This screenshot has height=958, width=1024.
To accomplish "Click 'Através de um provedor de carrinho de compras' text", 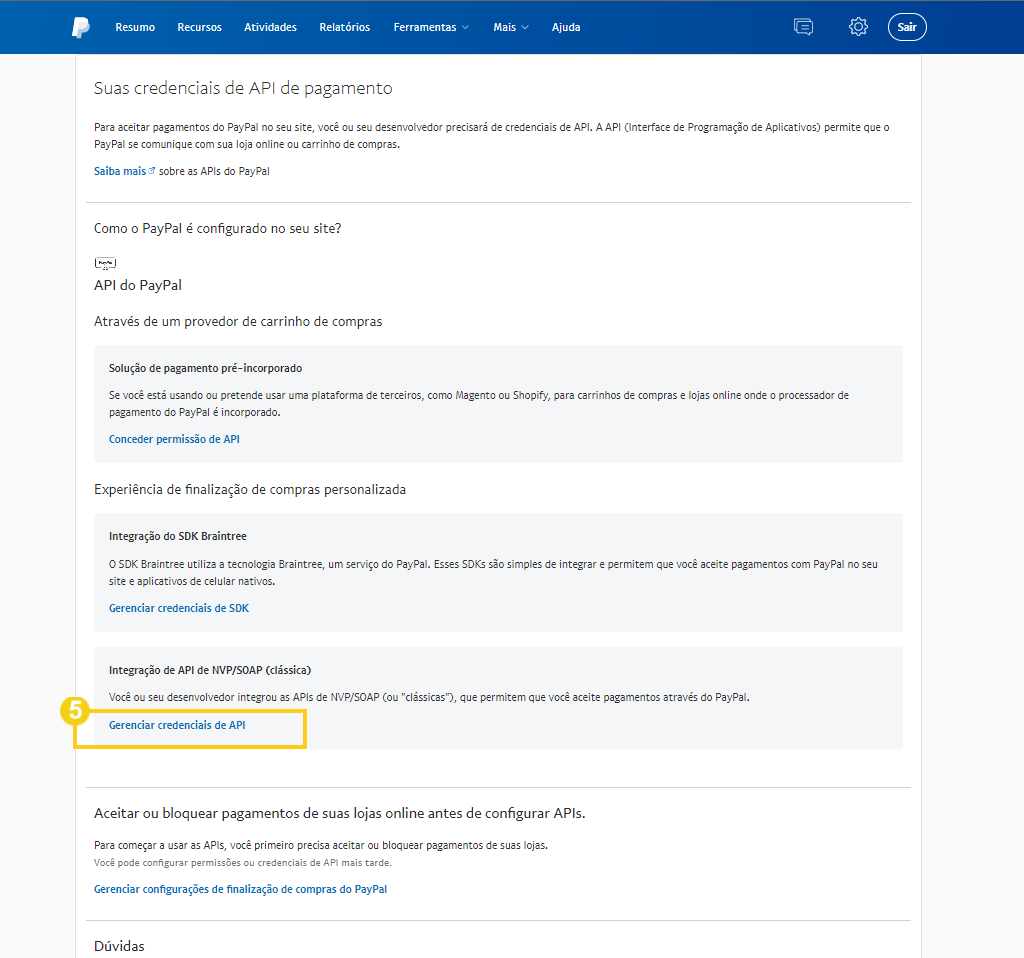I will click(x=238, y=321).
